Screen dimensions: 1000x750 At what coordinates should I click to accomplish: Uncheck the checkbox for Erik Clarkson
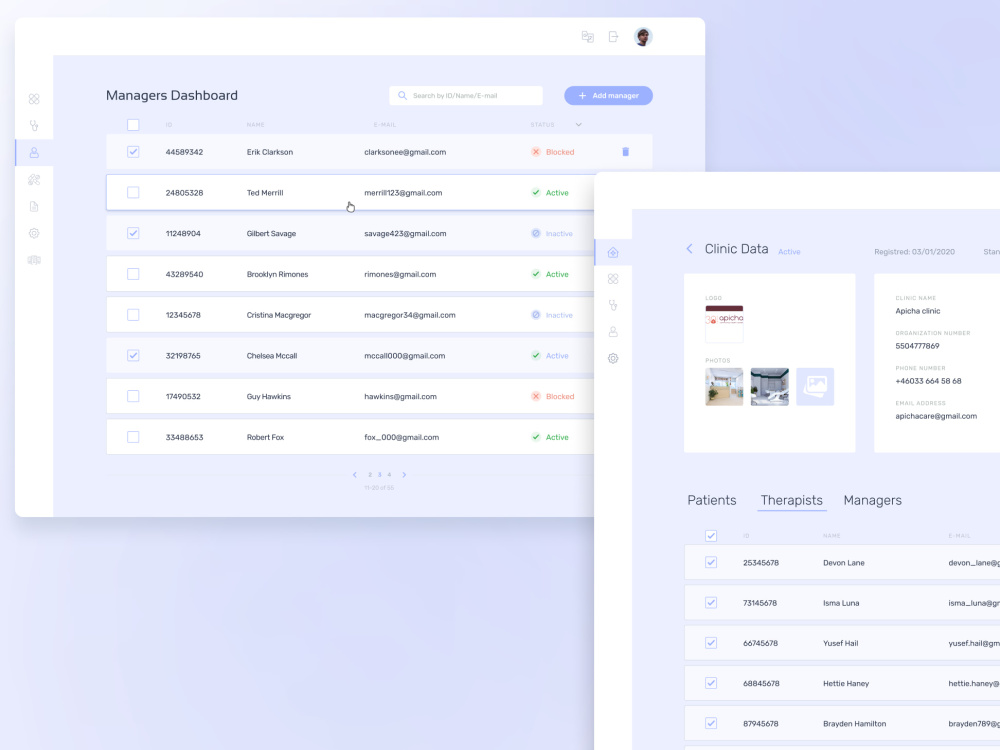pos(133,152)
